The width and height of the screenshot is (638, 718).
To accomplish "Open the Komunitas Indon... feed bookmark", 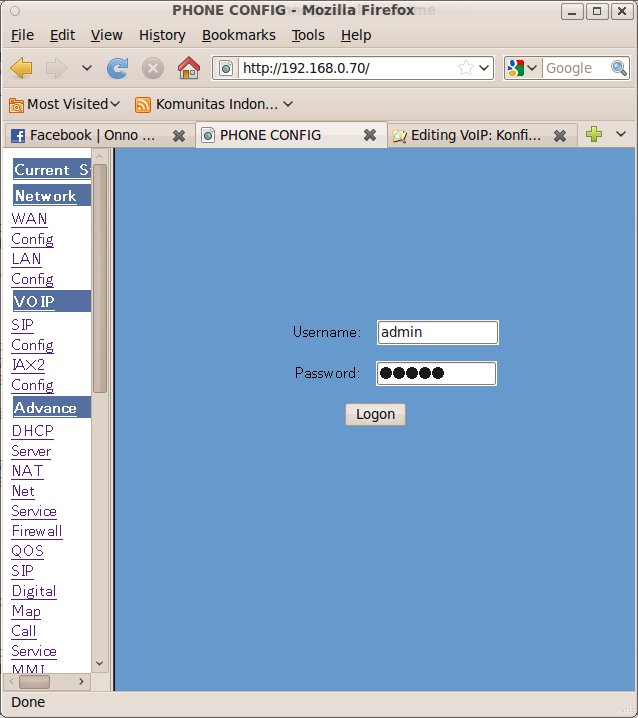I will click(213, 104).
